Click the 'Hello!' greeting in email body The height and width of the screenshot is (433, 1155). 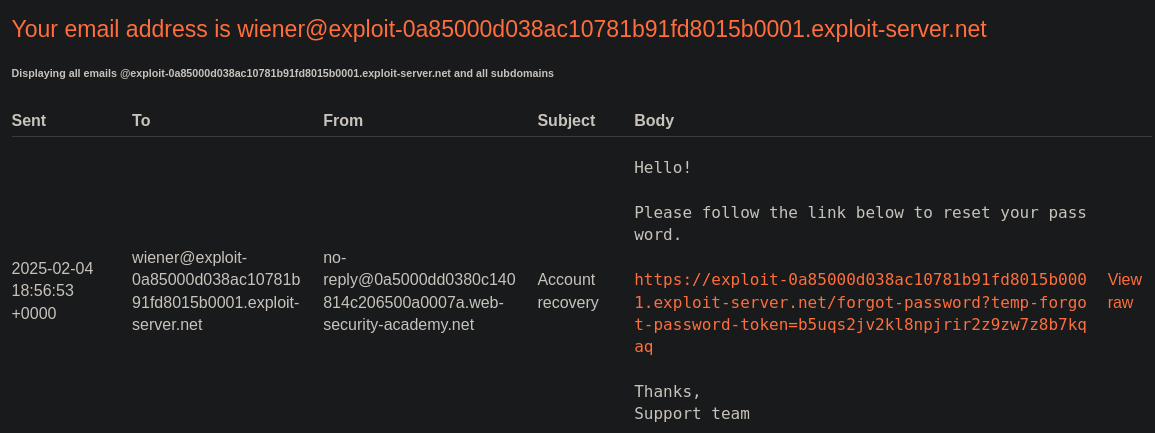point(663,167)
